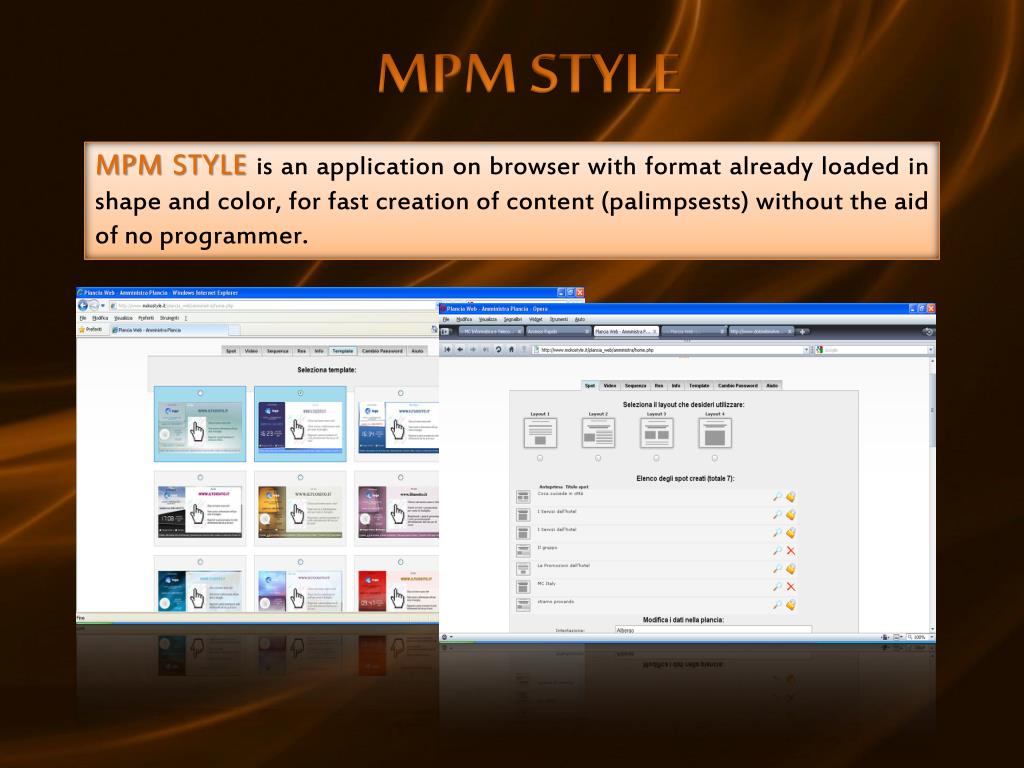Select radio above the orange-brown template
Viewport: 1024px width, 768px height.
pos(300,477)
